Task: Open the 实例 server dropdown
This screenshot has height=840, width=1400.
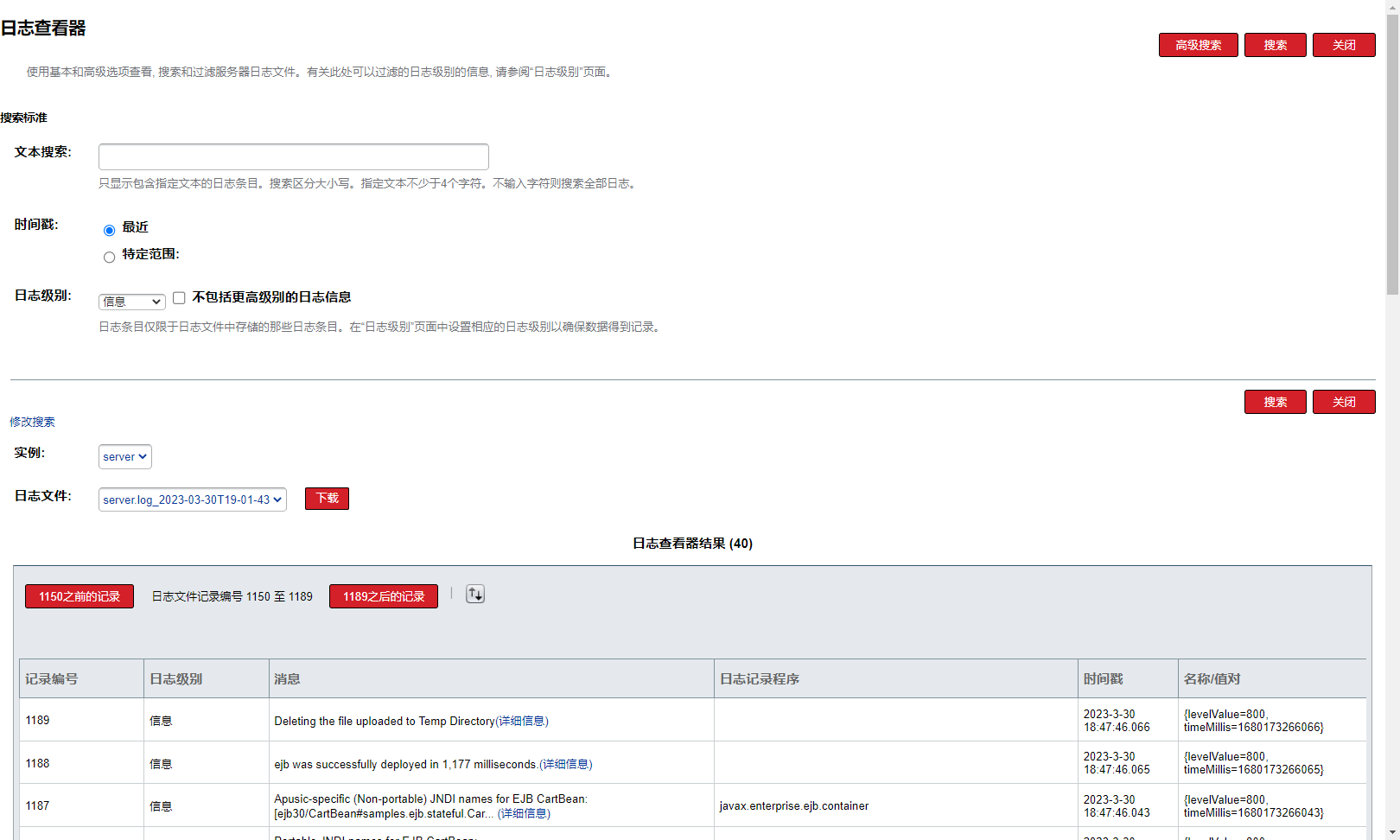Action: pos(125,457)
